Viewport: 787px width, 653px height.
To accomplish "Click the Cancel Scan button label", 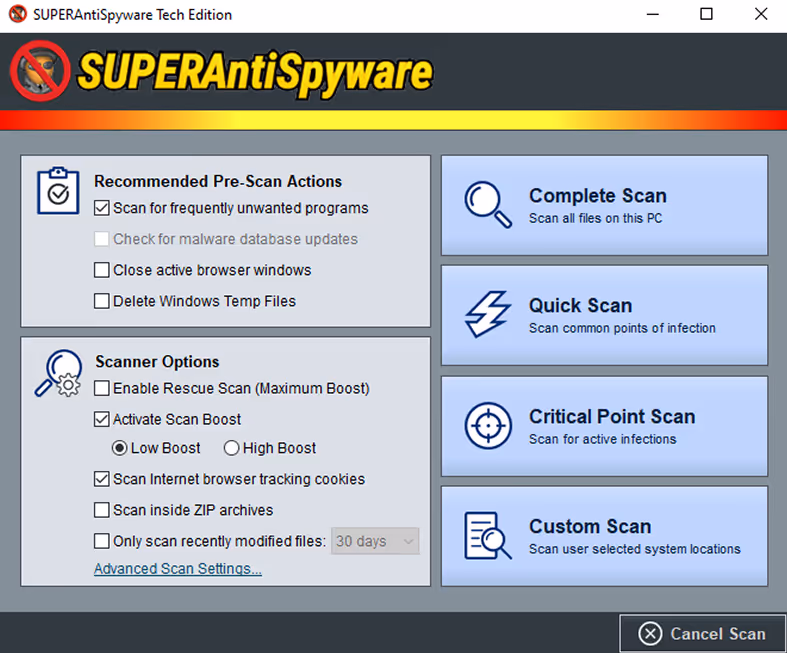I will (718, 634).
